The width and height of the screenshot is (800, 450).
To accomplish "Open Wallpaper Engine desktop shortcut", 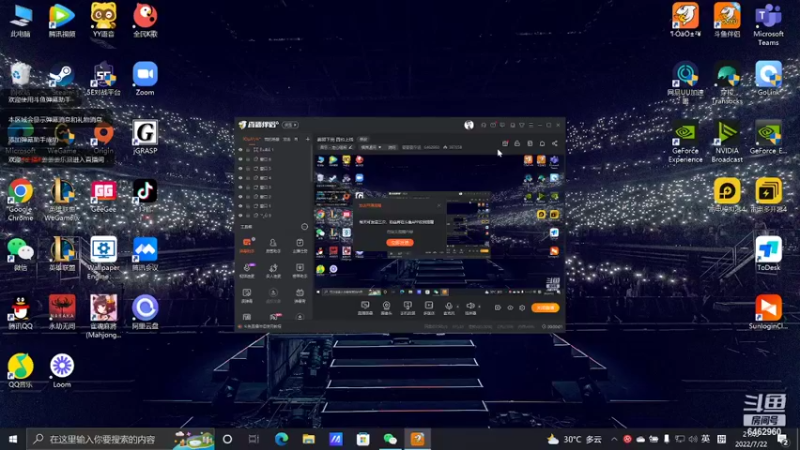I will coord(104,258).
